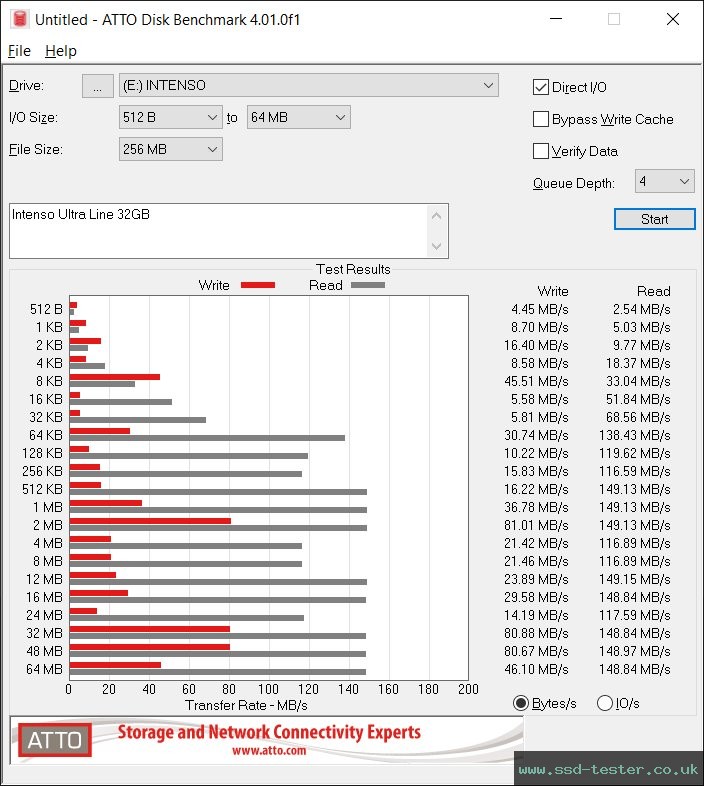Click the description box scroll down arrow
704x786 pixels.
point(436,246)
